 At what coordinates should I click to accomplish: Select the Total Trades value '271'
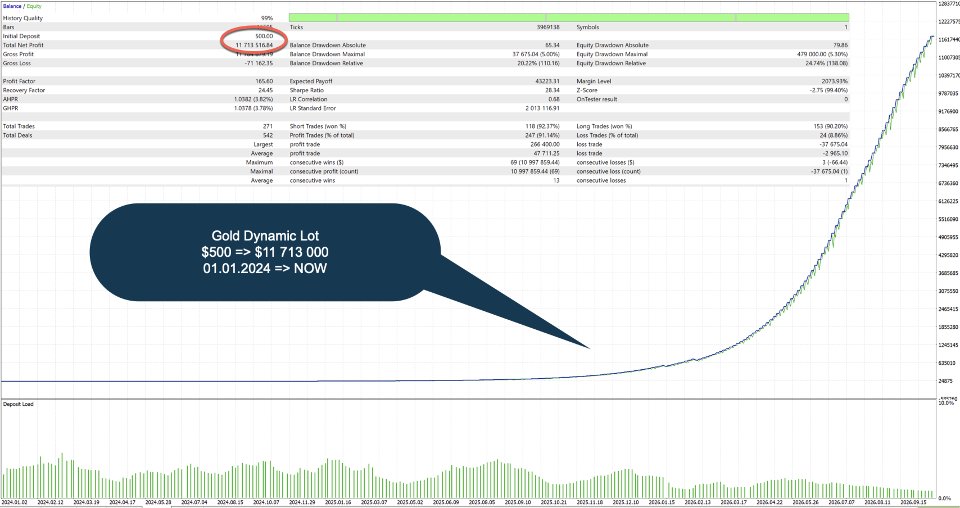[268, 126]
